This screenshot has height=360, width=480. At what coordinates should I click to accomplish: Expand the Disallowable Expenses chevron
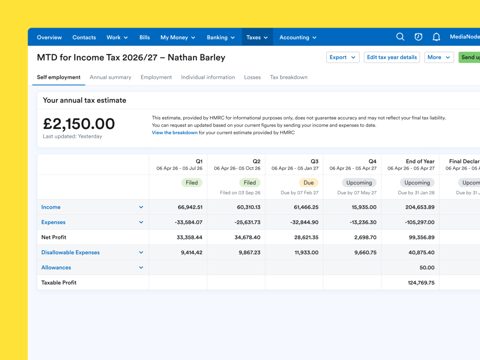click(141, 252)
